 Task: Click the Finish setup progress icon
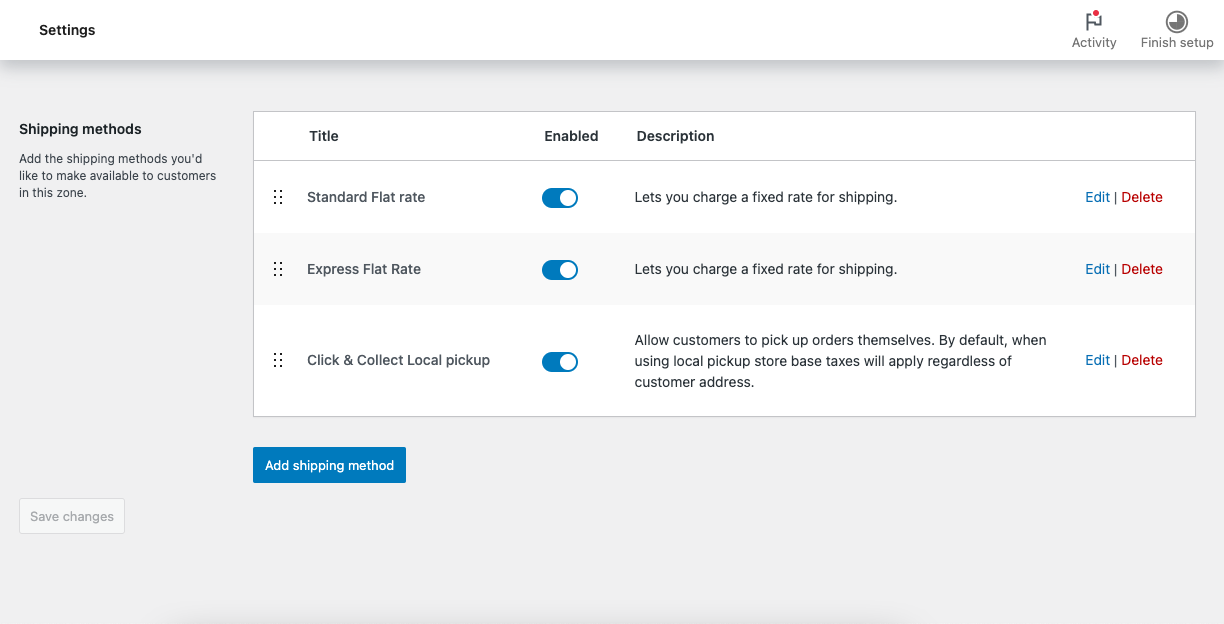click(x=1176, y=21)
